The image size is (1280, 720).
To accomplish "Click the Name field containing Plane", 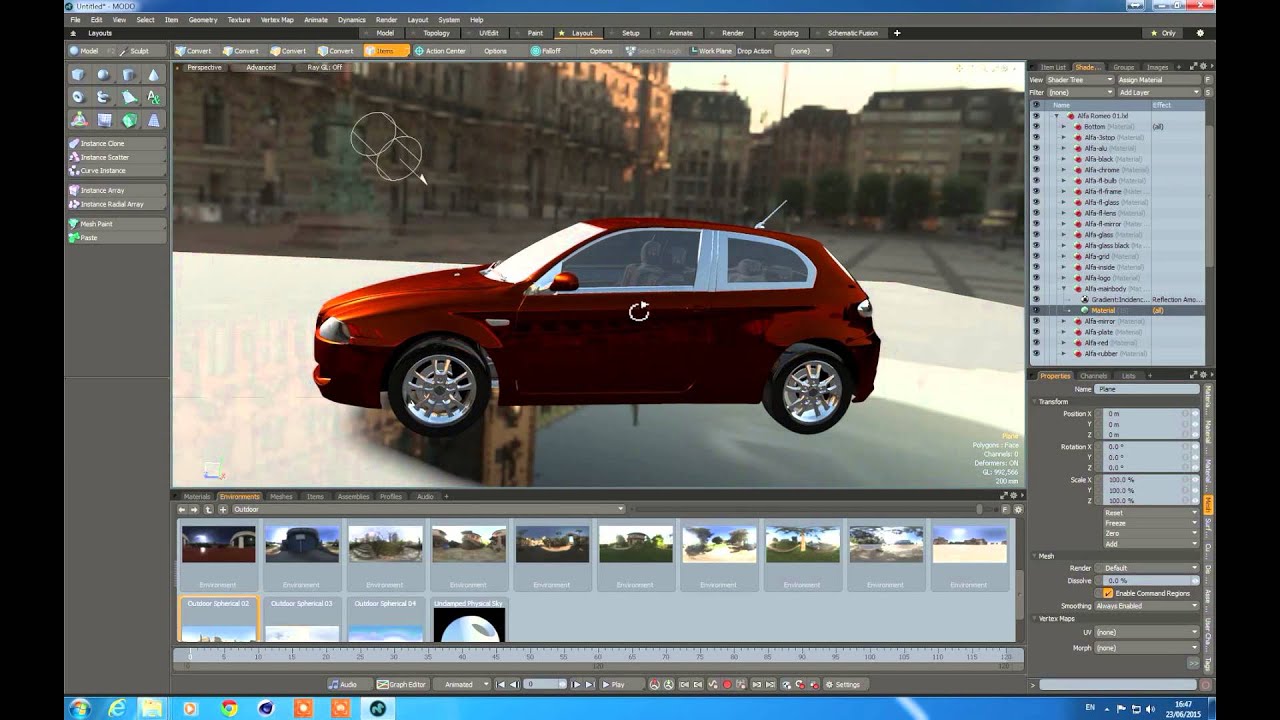I will tap(1146, 389).
